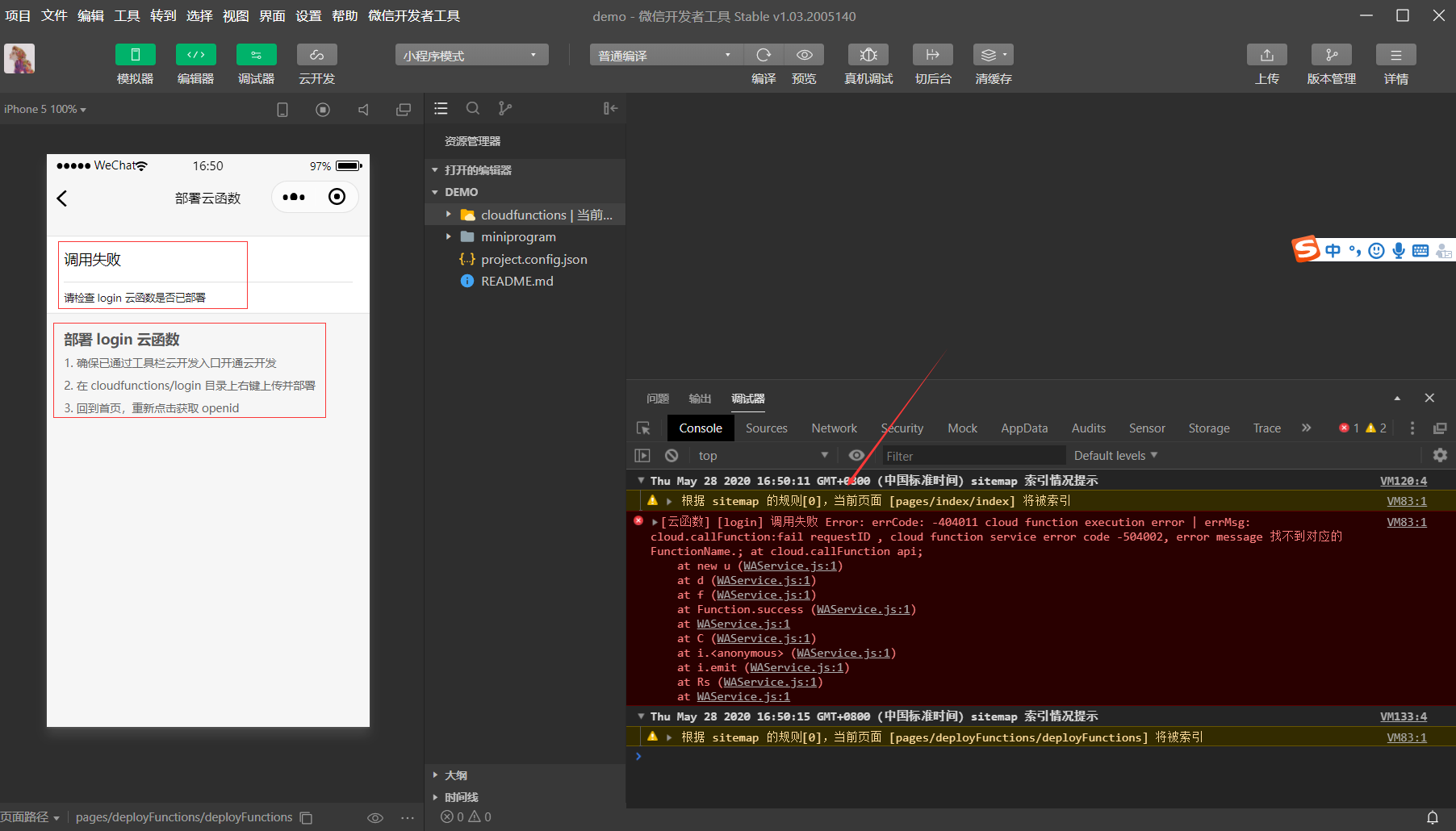Open the Storage devtools tab
The image size is (1456, 831).
[1209, 428]
